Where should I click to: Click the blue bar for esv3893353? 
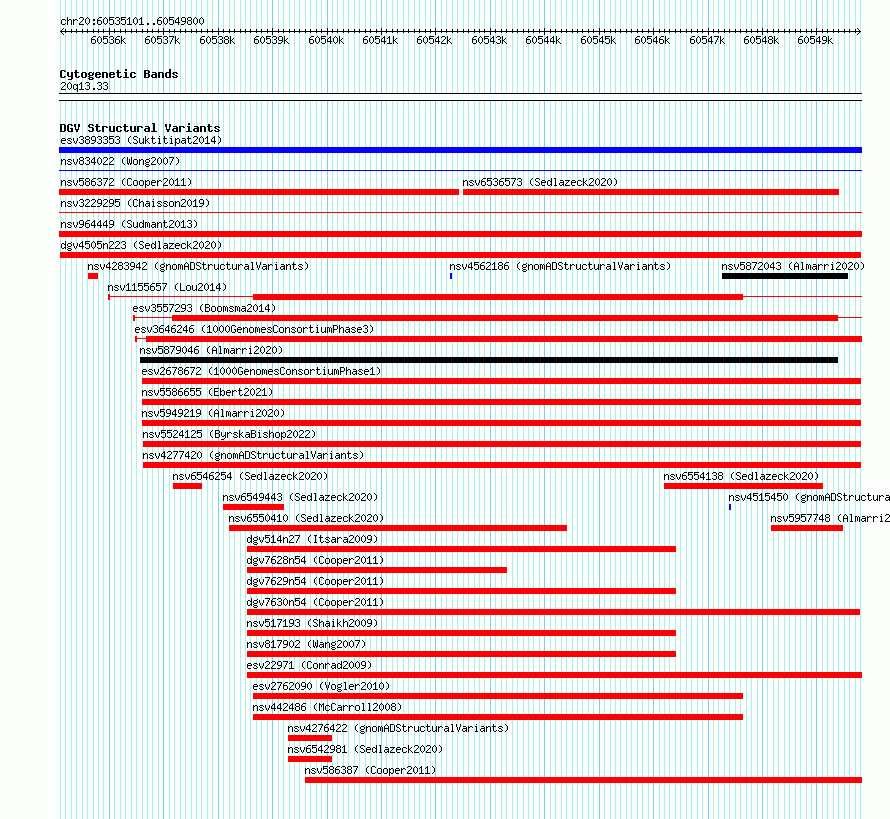(460, 150)
